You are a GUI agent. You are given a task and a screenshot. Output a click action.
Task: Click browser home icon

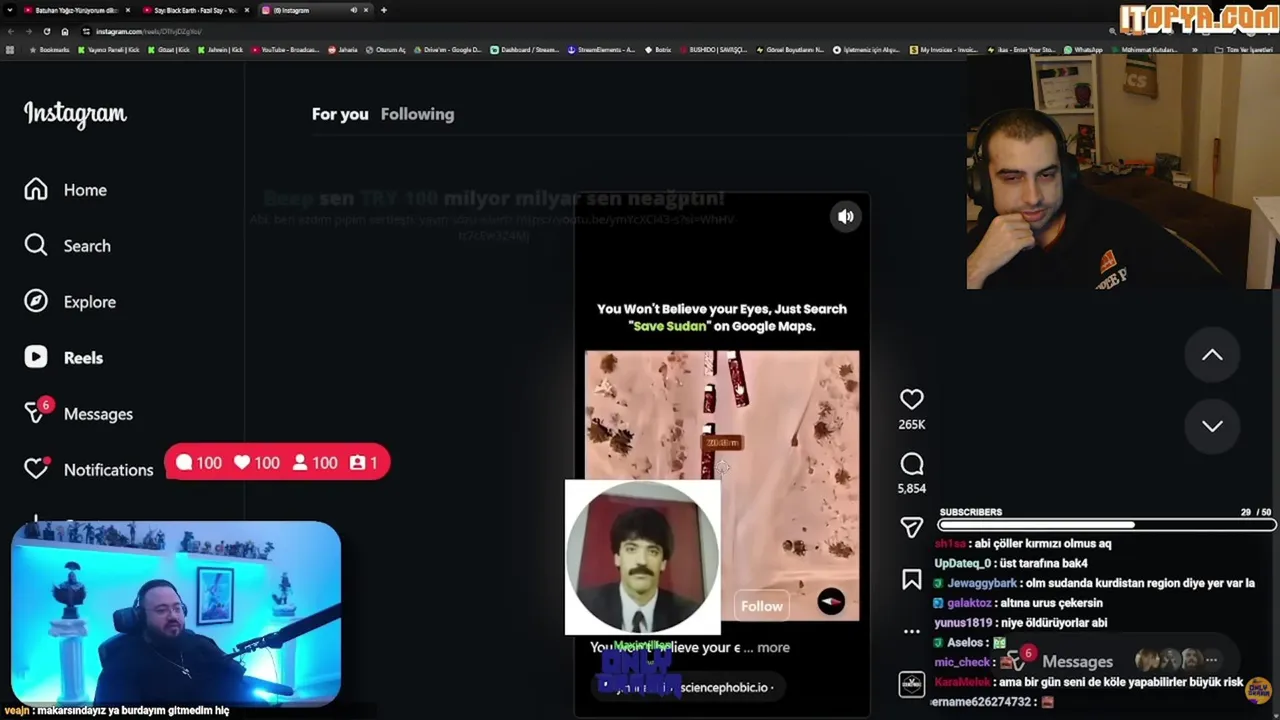coord(64,31)
